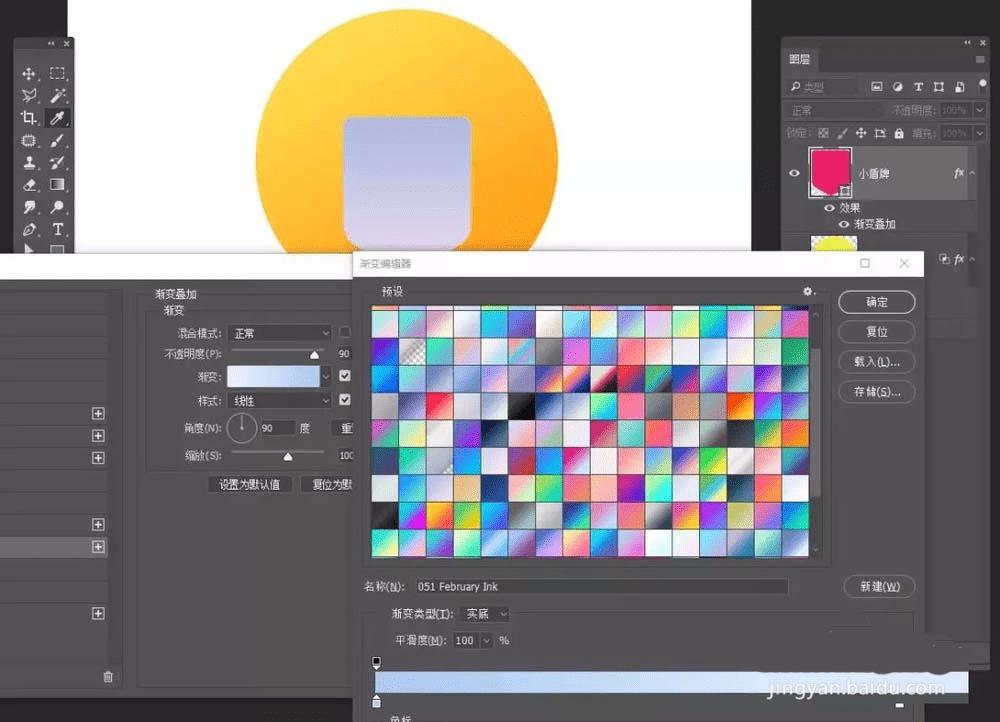The width and height of the screenshot is (1000, 722).
Task: Open the gradient picker arrow beside 渐变 swatch
Action: 326,376
